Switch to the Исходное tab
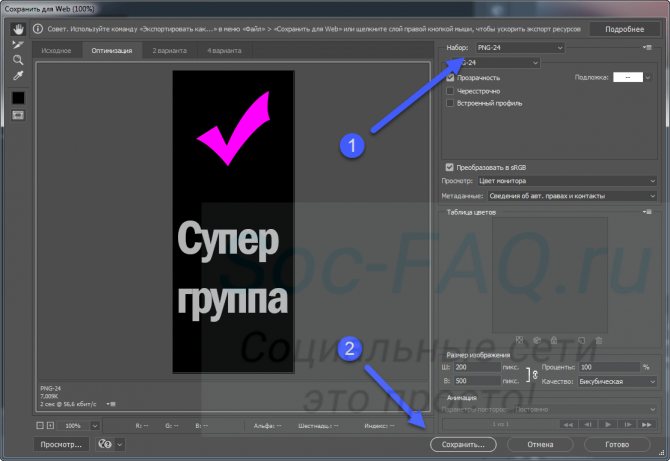Viewport: 670px width, 461px height. coord(56,48)
